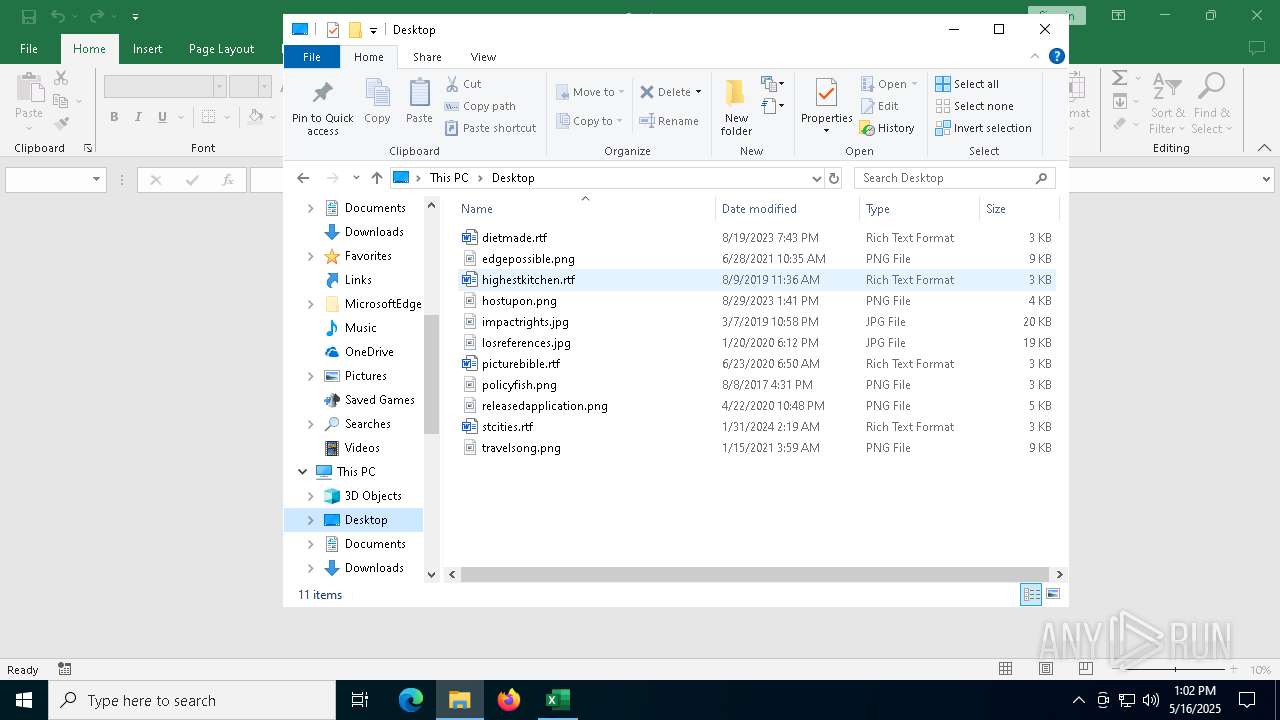Switch to large icons view
This screenshot has width=1280, height=720.
click(1052, 595)
